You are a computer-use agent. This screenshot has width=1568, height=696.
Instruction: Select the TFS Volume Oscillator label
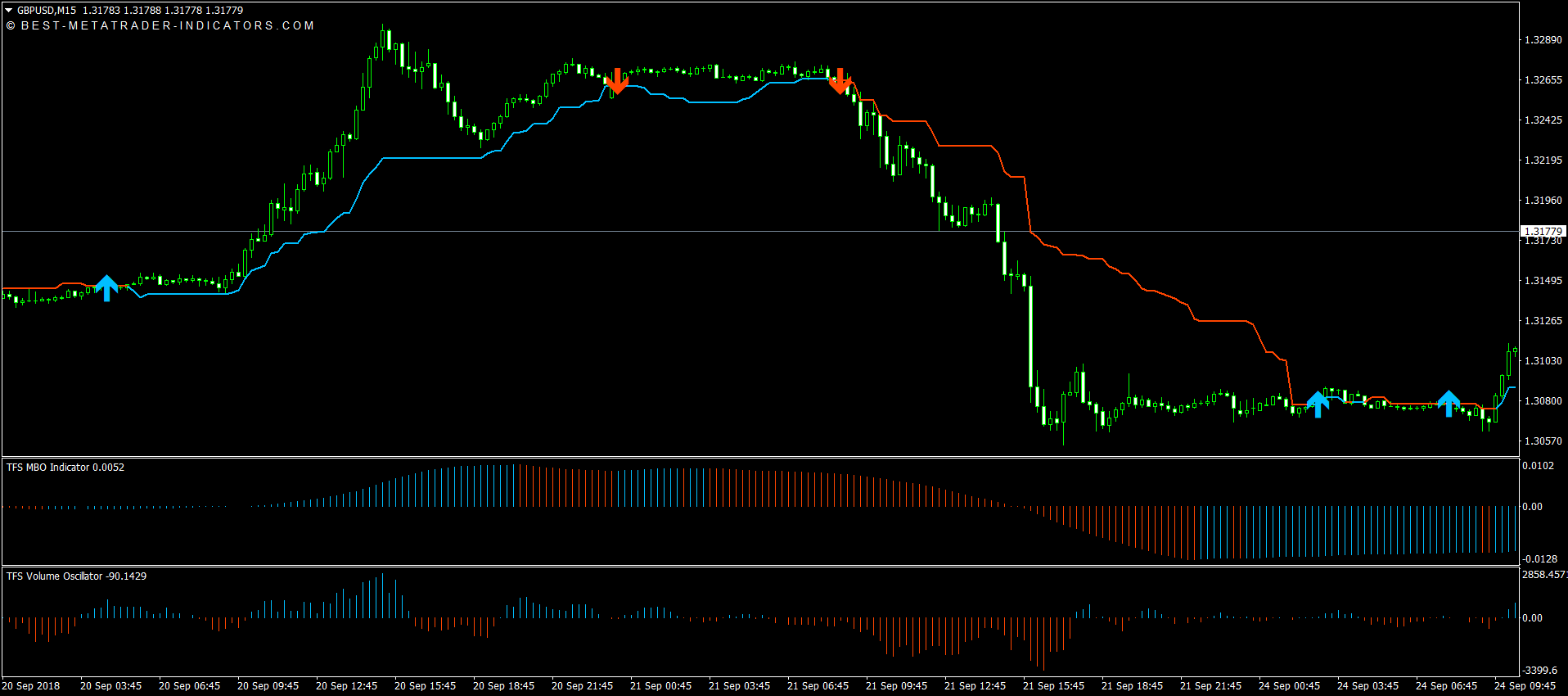click(x=76, y=576)
